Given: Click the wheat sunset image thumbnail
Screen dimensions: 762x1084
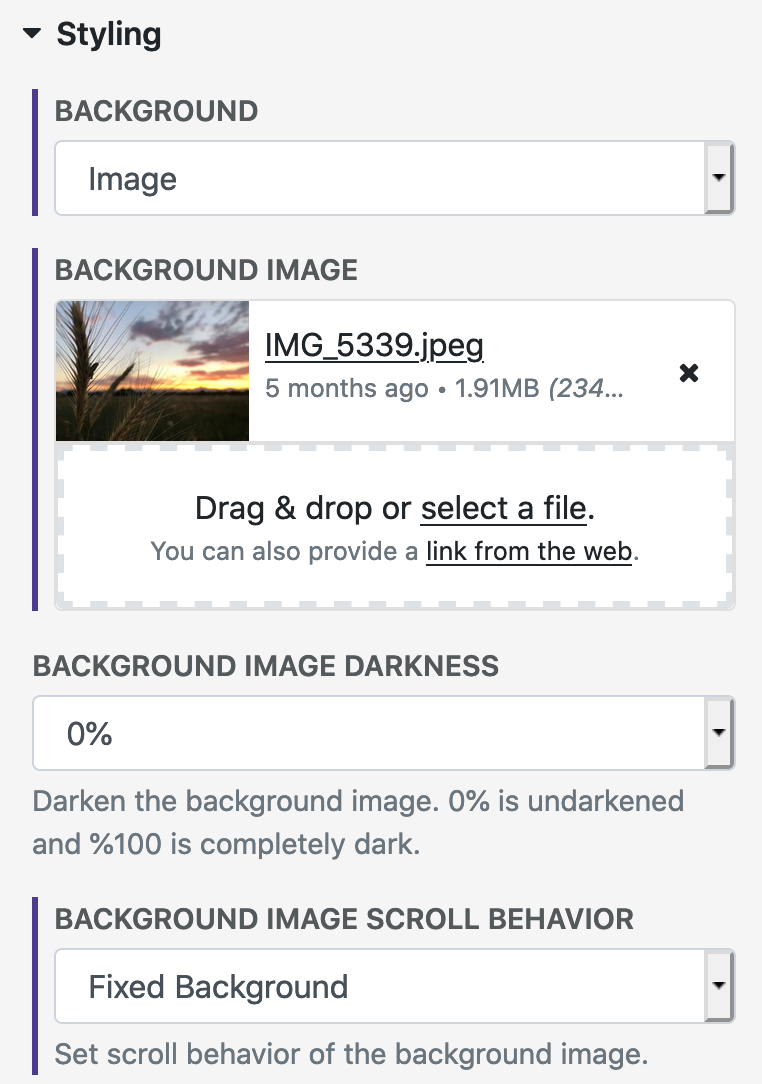Looking at the screenshot, I should tap(152, 371).
